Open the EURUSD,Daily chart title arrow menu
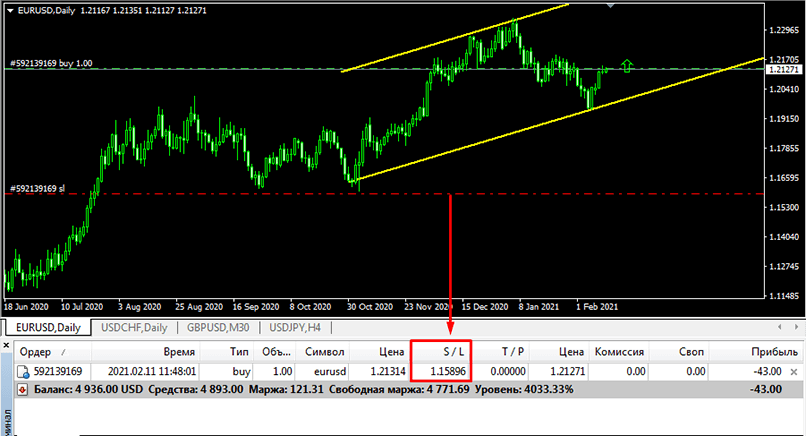The height and width of the screenshot is (436, 806). 10,10
